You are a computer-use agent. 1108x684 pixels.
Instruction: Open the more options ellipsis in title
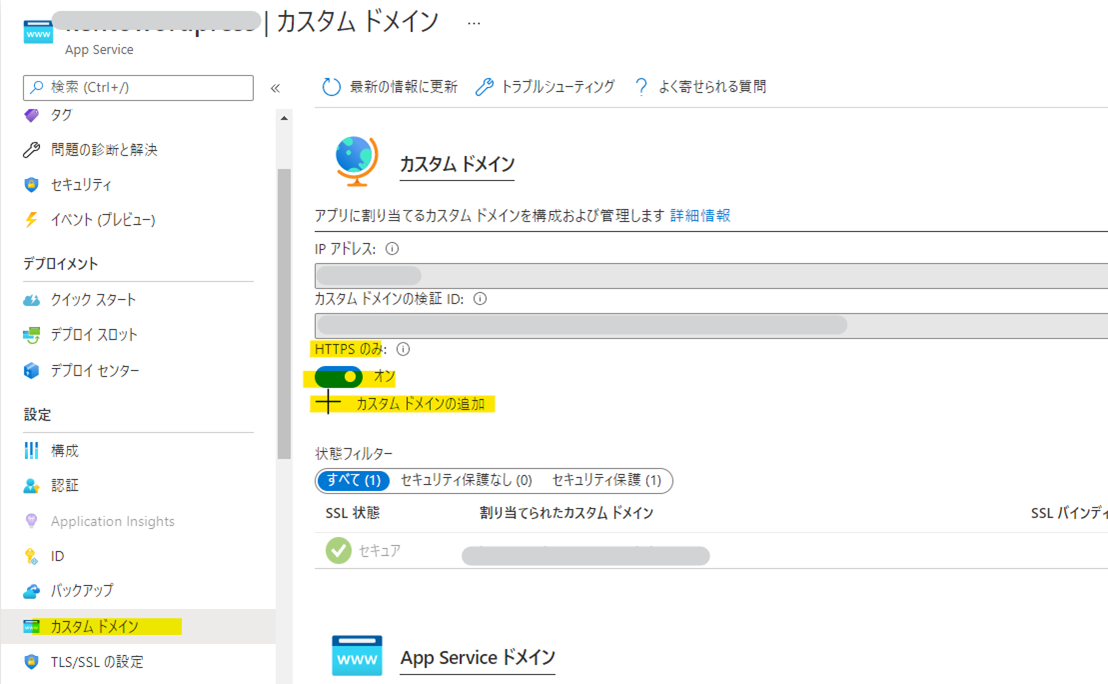(x=474, y=23)
